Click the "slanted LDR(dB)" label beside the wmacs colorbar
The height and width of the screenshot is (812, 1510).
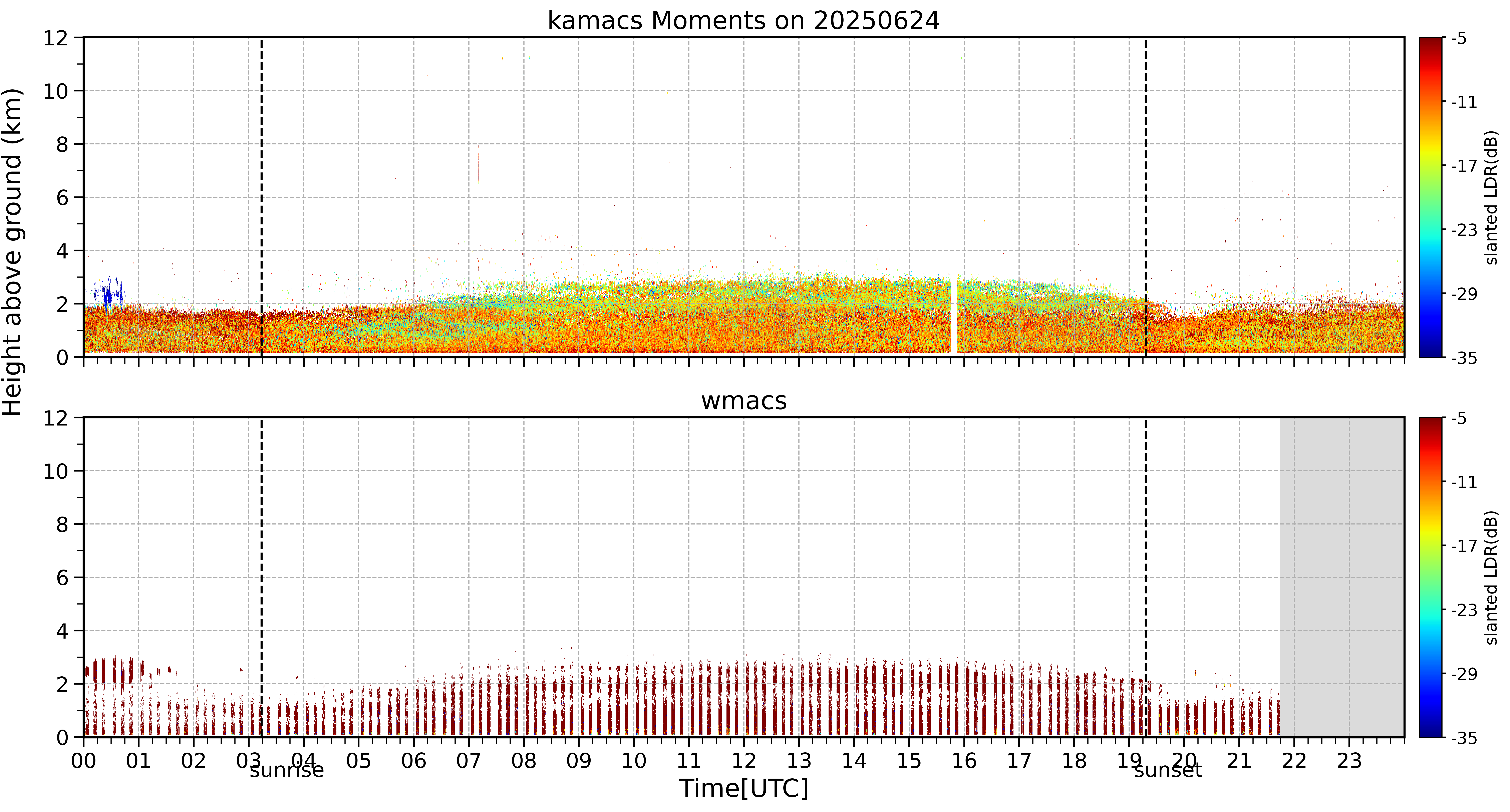tap(1491, 578)
